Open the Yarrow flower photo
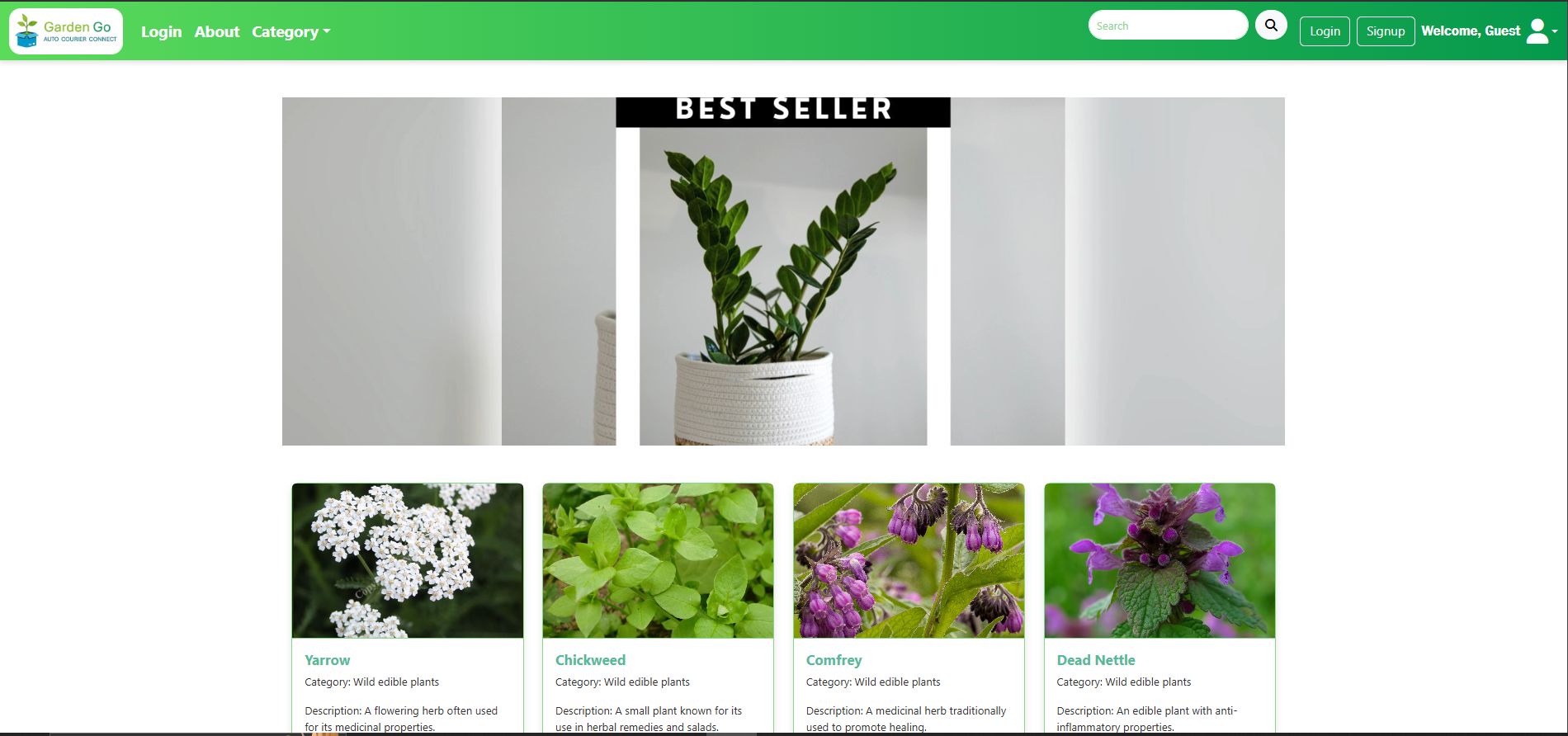1568x736 pixels. click(408, 560)
